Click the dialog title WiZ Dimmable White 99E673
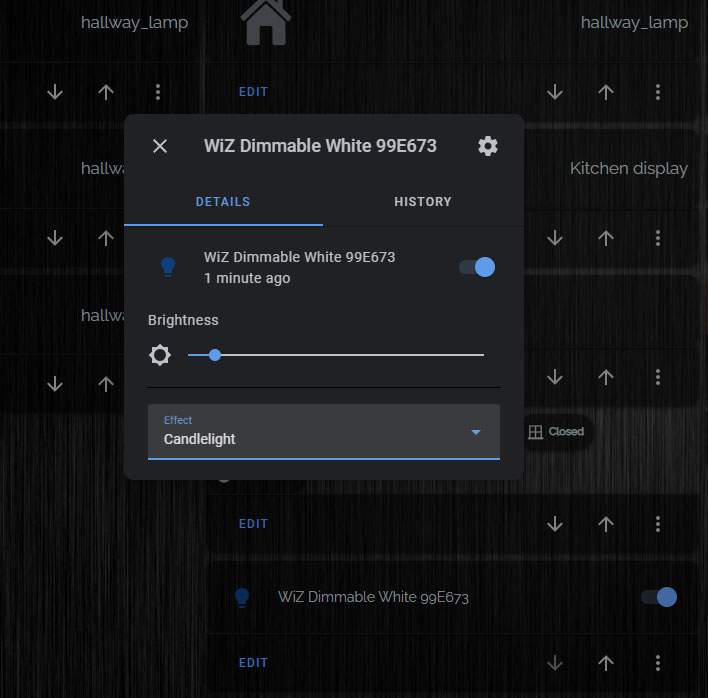This screenshot has height=698, width=708. click(x=320, y=146)
